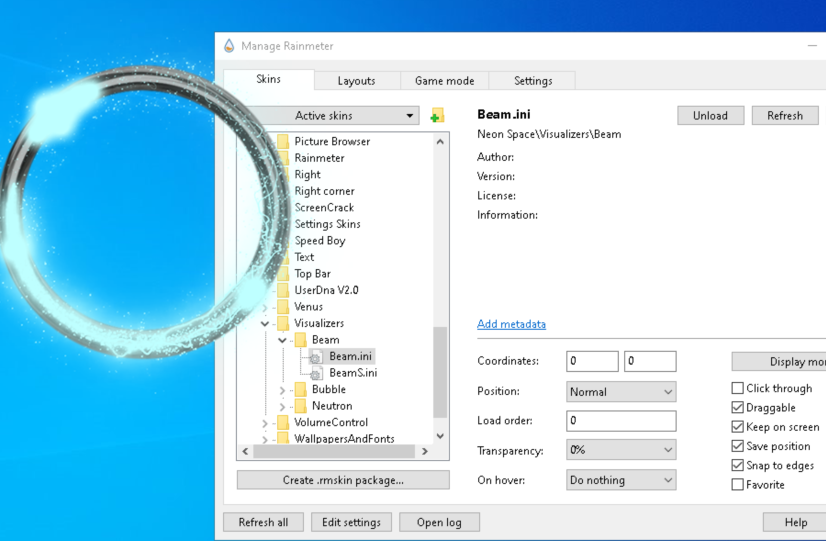The height and width of the screenshot is (541, 826).
Task: Click the Edit settings button
Action: pyautogui.click(x=351, y=522)
